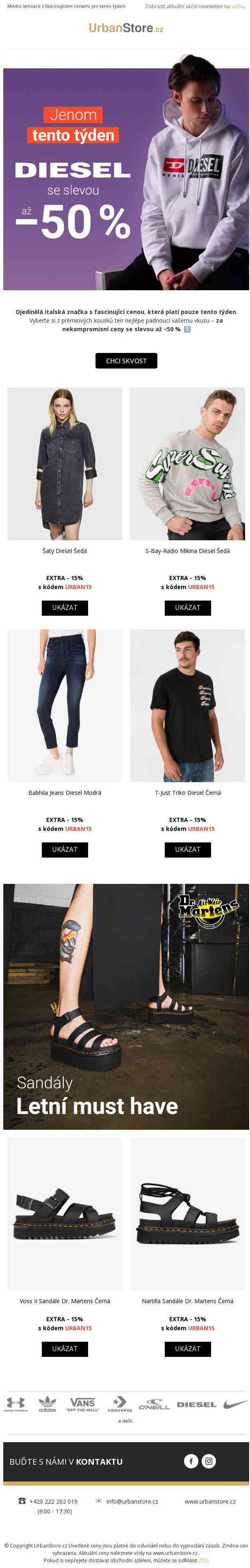Select the Vans brand logo
This screenshot has height=1568, width=250.
point(83,1404)
